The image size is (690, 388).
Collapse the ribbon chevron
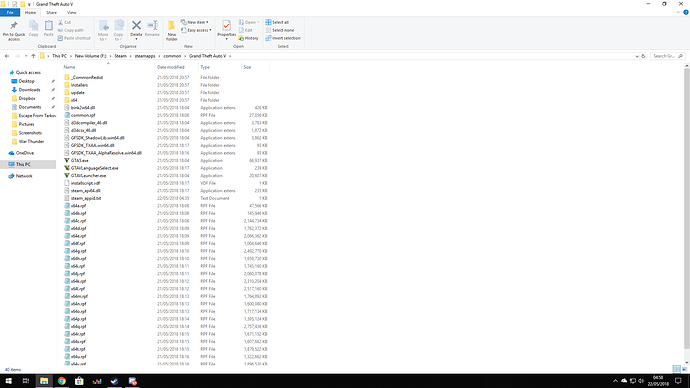(x=678, y=12)
